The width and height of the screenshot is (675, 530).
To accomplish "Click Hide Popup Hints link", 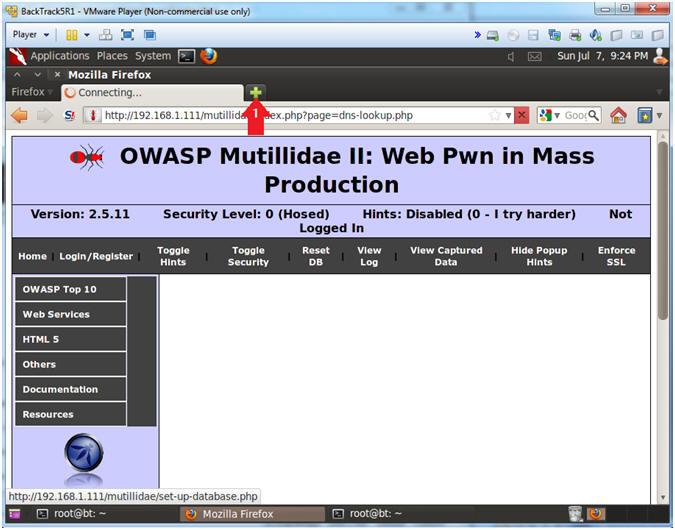I will coord(539,256).
